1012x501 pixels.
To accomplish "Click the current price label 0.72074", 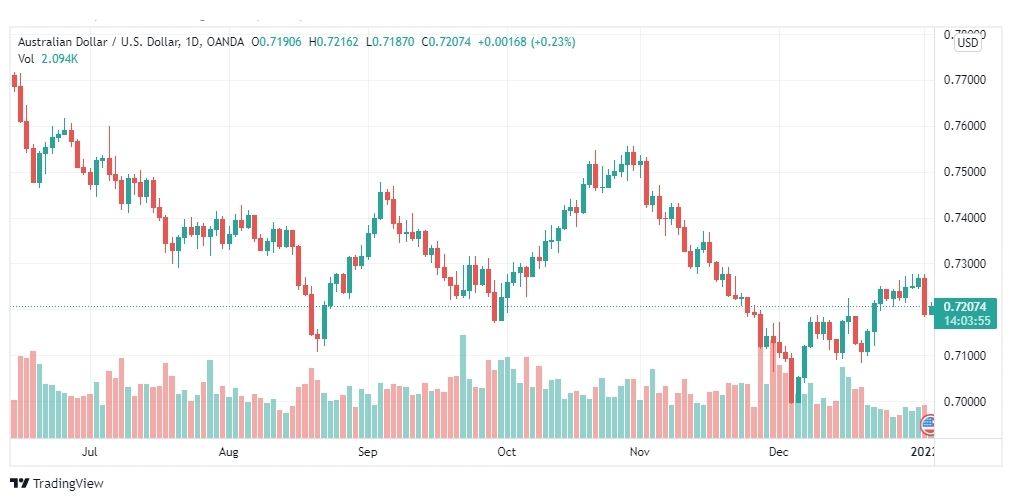I will [964, 307].
